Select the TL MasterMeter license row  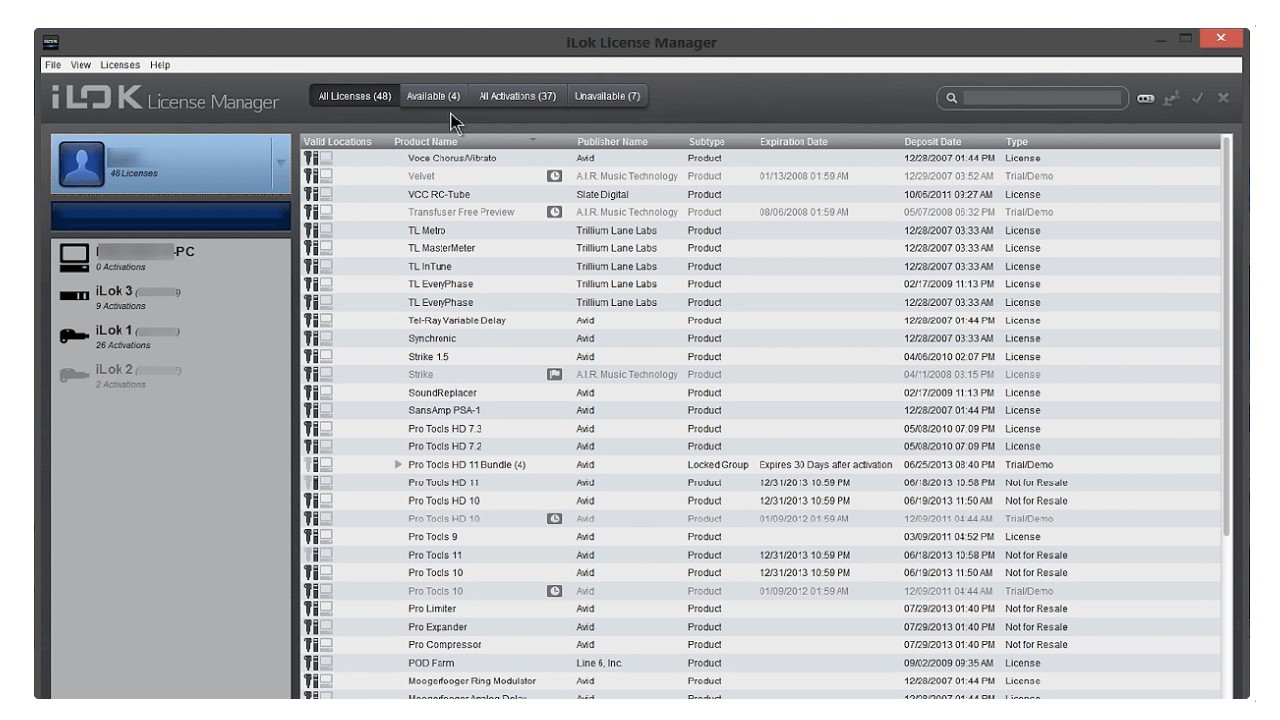click(760, 248)
